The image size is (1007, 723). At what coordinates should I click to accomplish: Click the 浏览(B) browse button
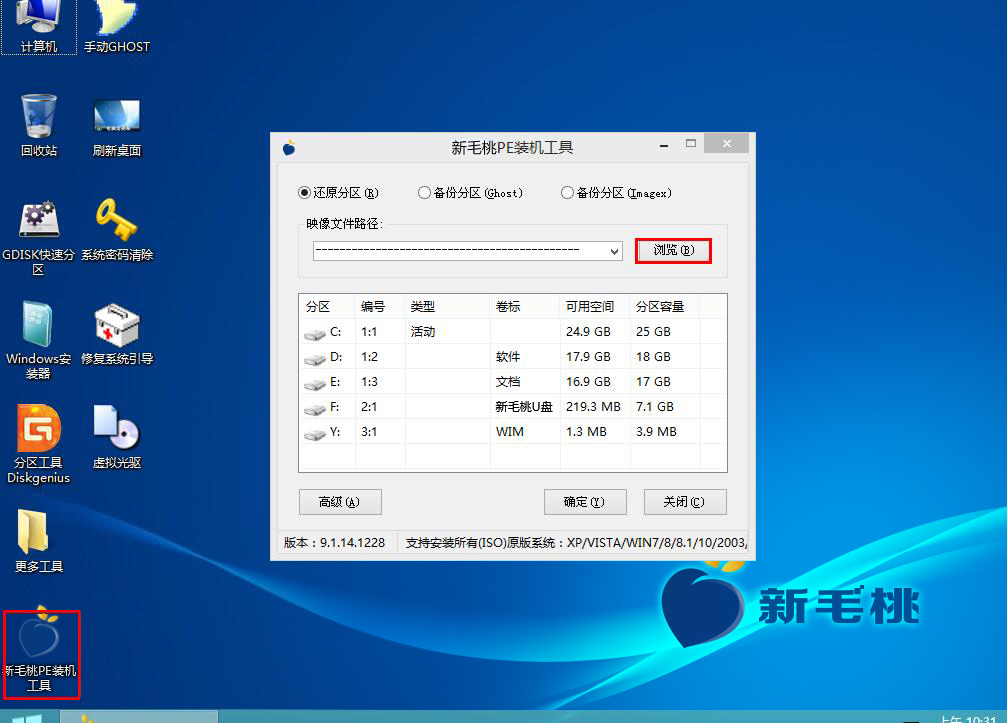tap(673, 250)
